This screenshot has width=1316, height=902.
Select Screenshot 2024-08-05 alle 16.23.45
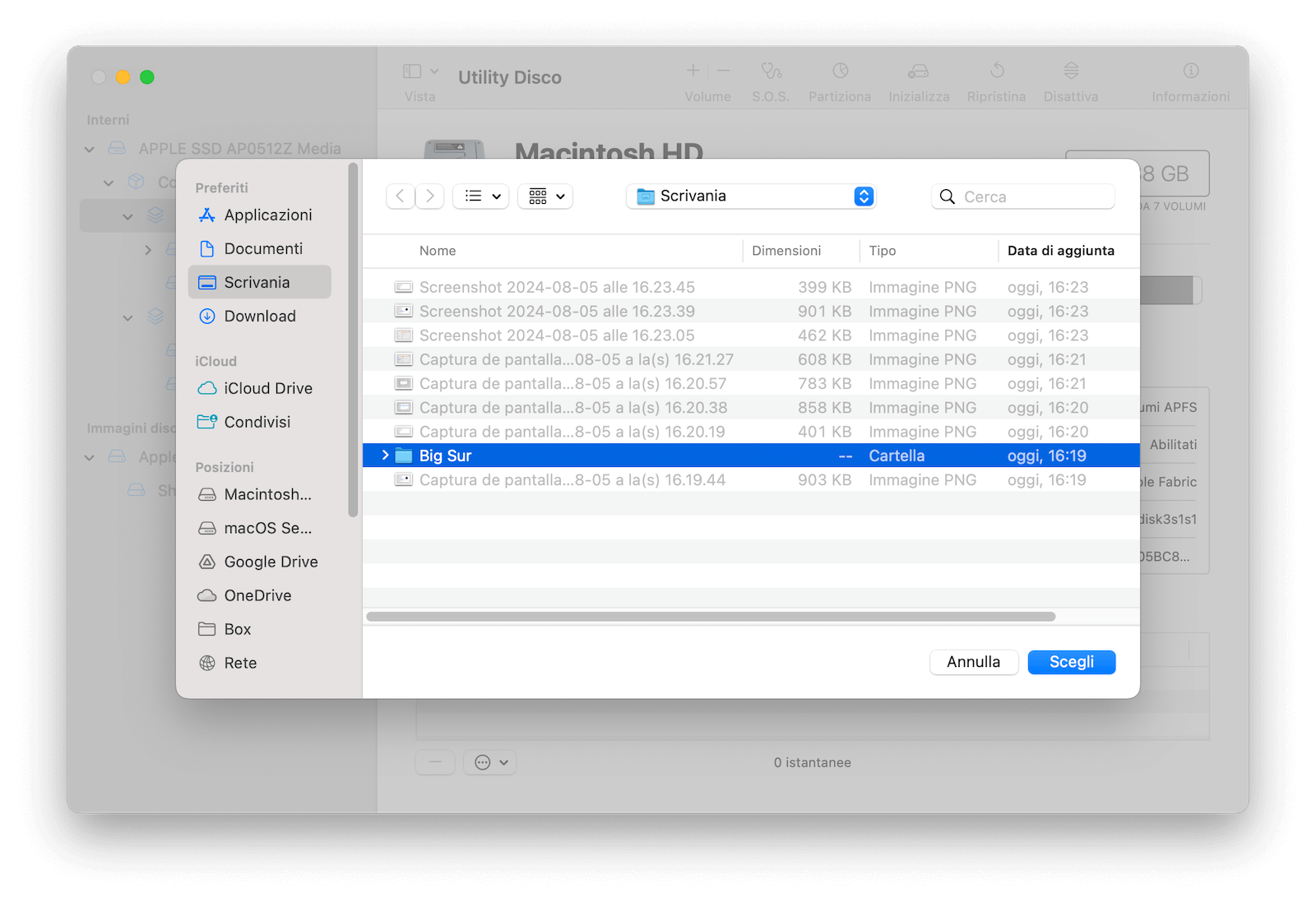click(751, 287)
